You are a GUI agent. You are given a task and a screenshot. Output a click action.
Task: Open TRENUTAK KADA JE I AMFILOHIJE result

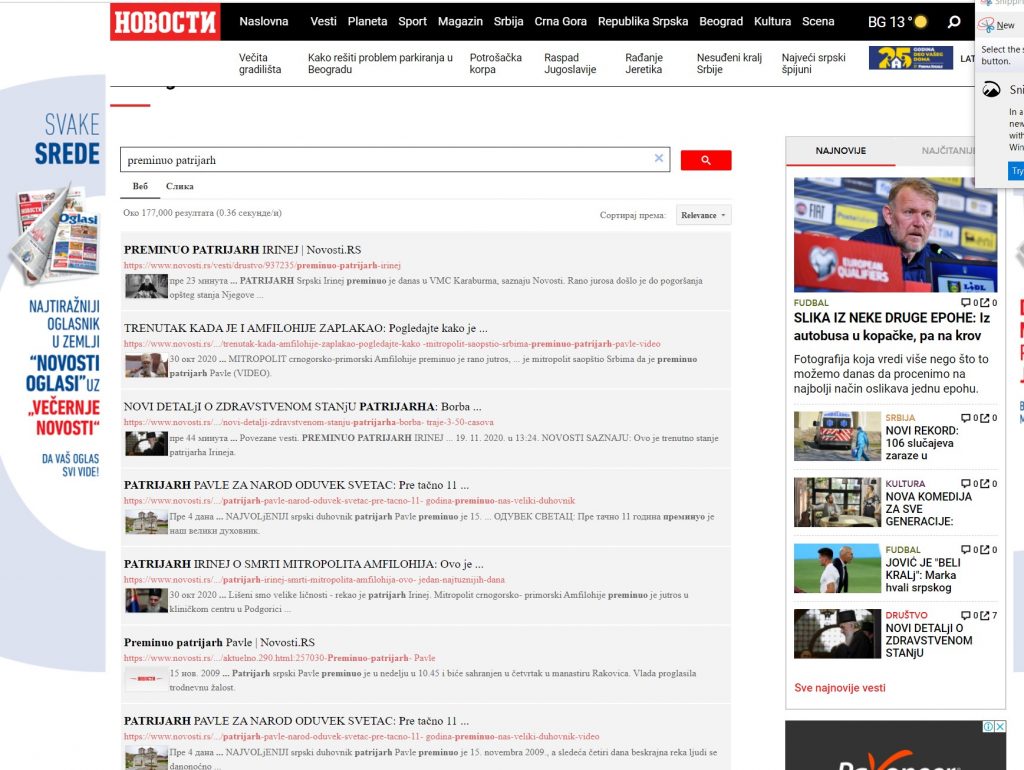tap(306, 328)
